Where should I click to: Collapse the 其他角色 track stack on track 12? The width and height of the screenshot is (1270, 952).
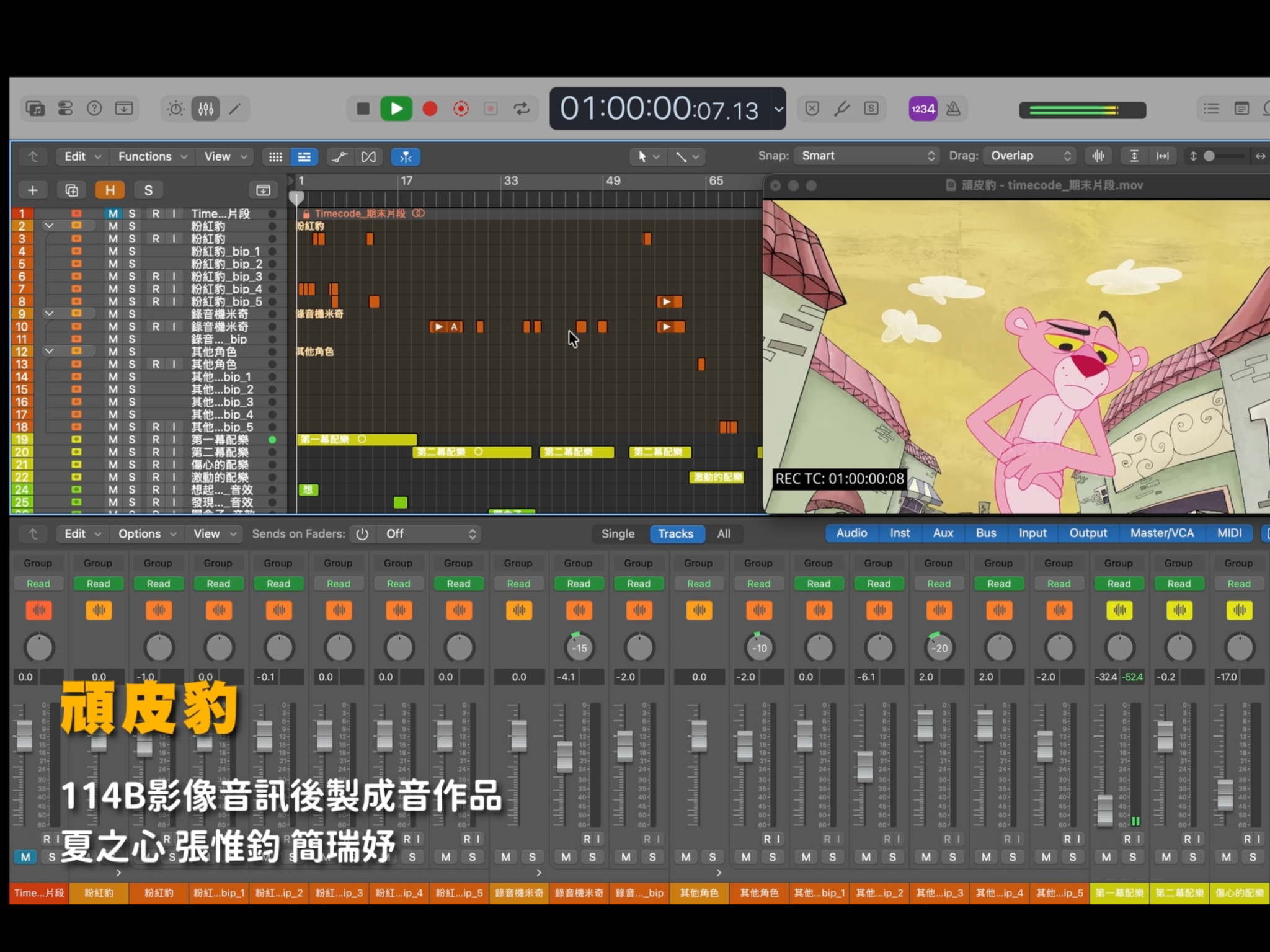click(49, 352)
